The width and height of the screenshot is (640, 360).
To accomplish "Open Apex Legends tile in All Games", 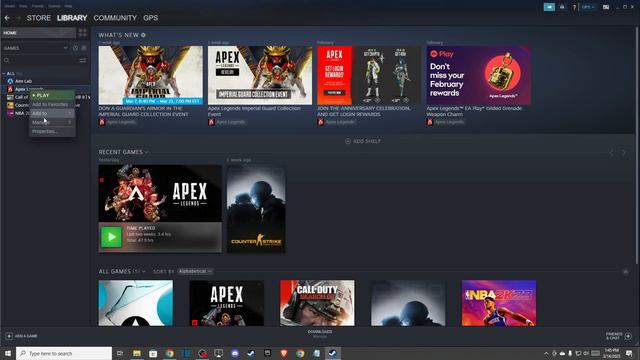I will click(227, 303).
